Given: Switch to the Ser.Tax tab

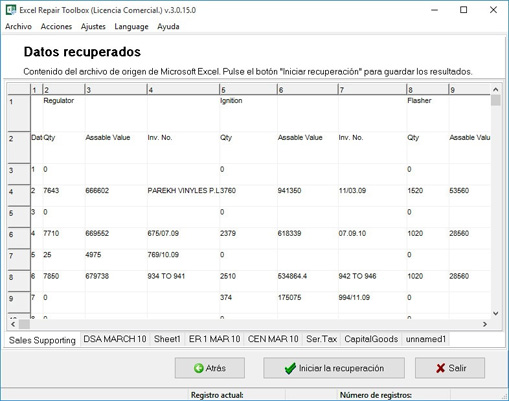Looking at the screenshot, I should [321, 339].
